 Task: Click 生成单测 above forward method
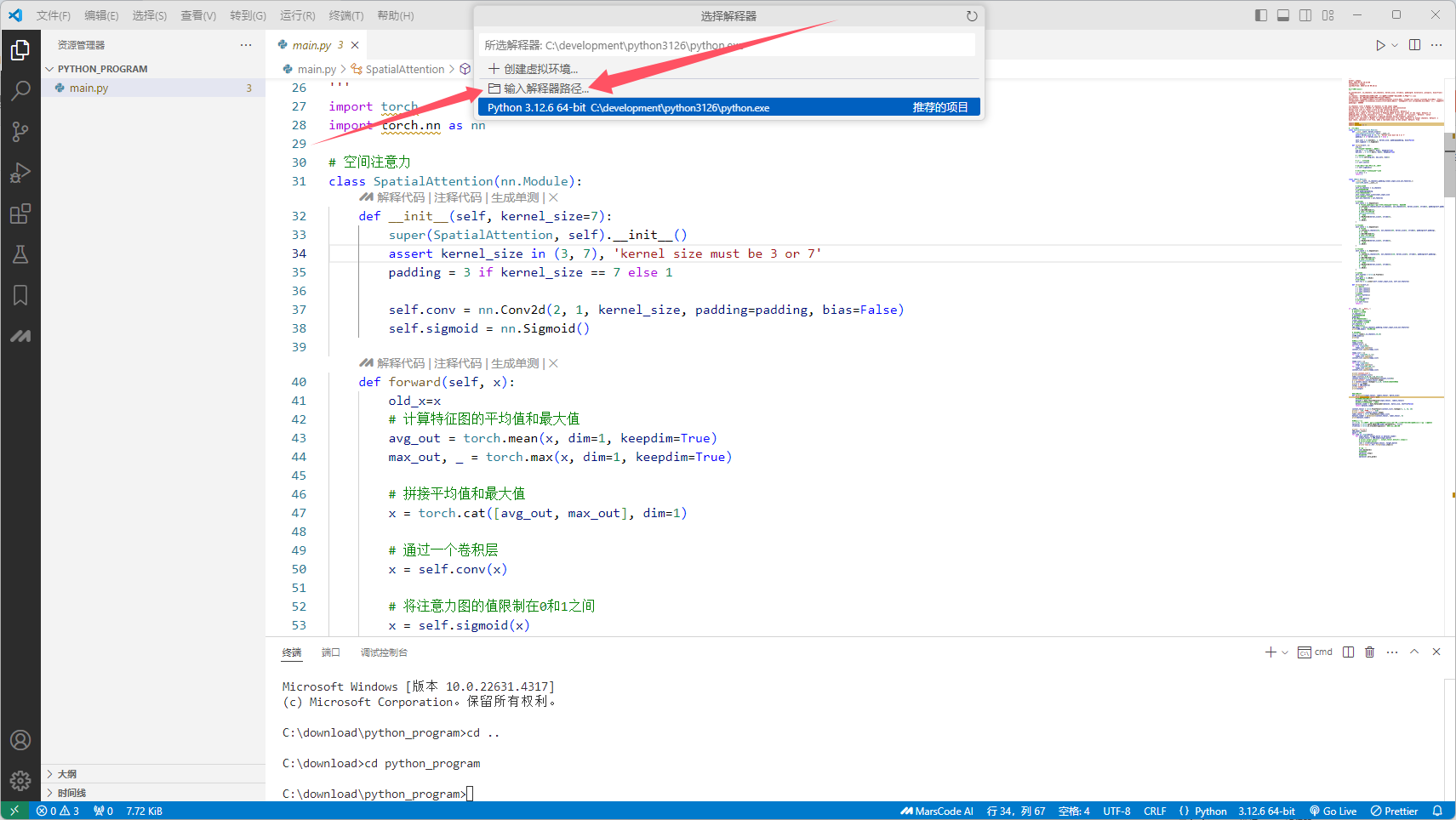tap(515, 363)
